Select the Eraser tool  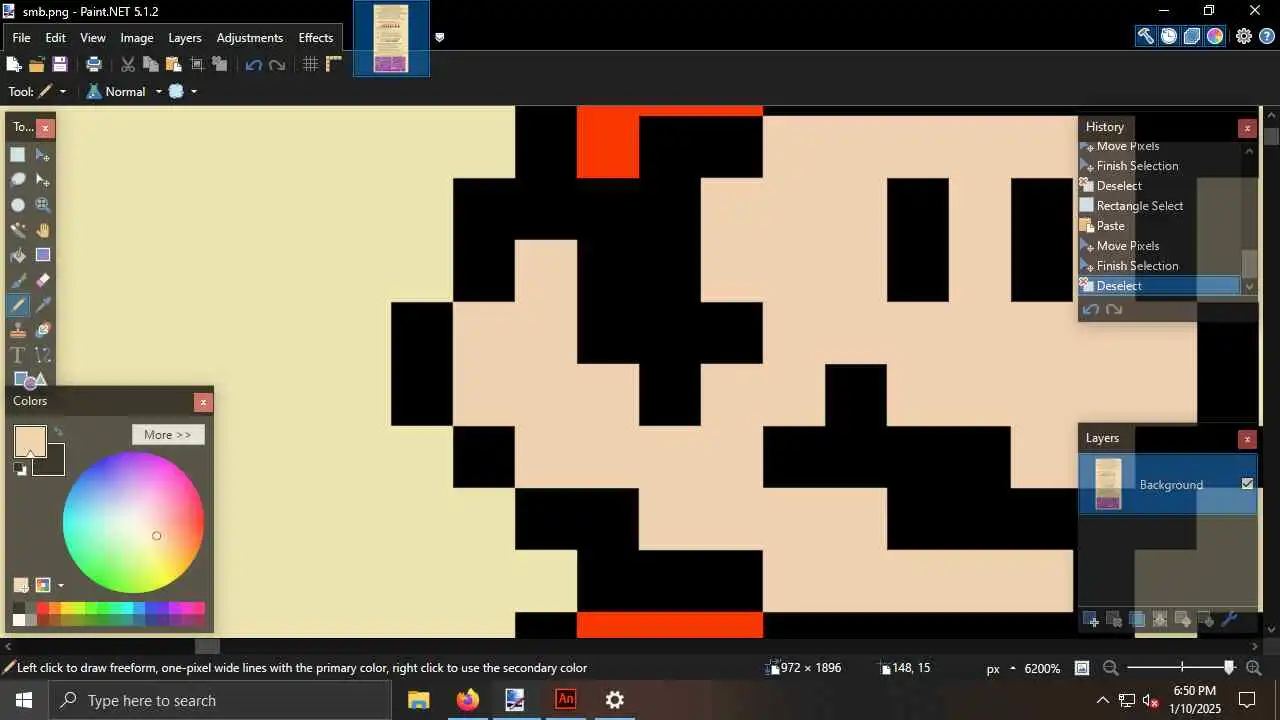coord(43,280)
